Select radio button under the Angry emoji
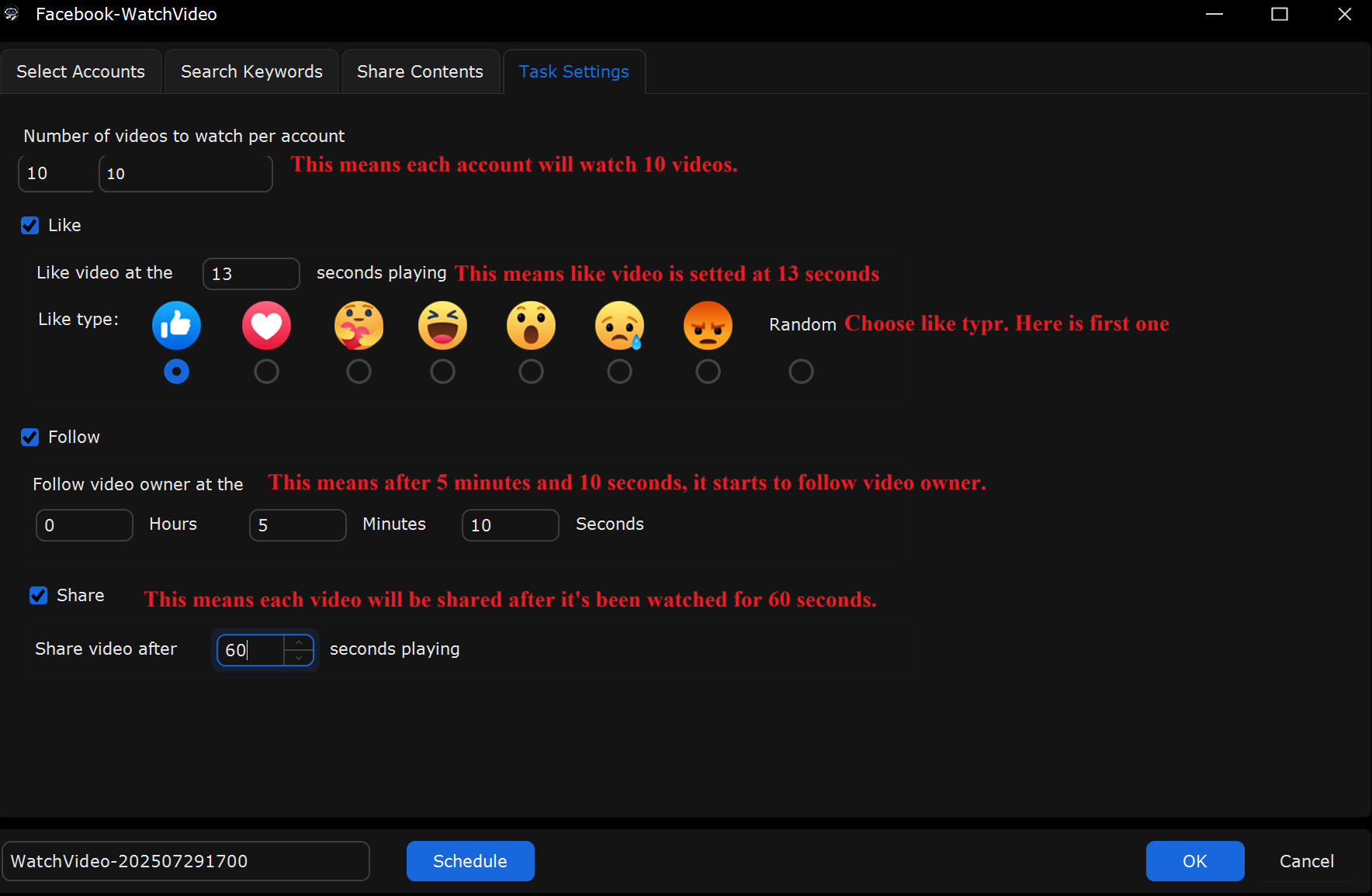1372x896 pixels. pos(708,372)
